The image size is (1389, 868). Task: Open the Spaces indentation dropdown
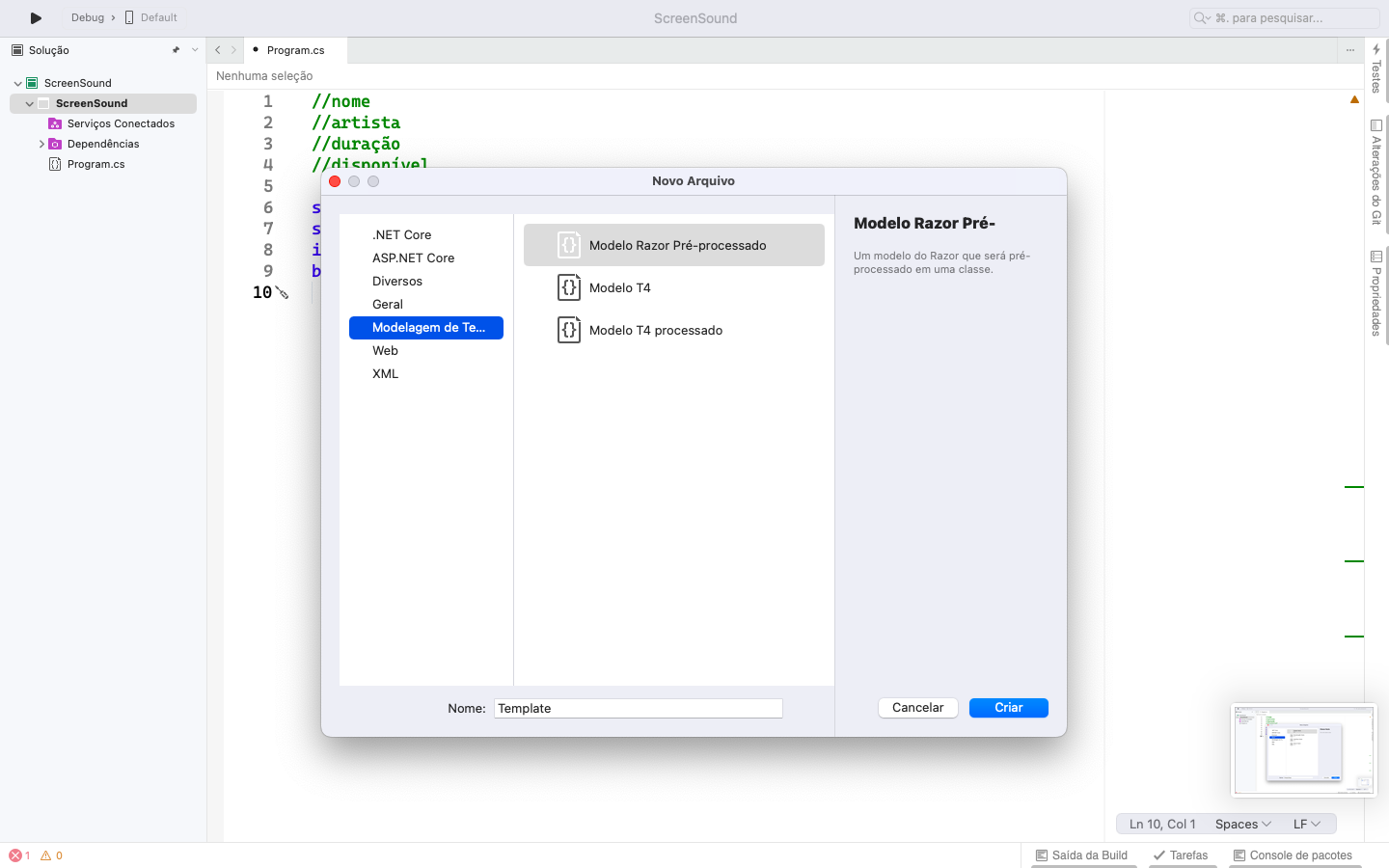(1243, 824)
